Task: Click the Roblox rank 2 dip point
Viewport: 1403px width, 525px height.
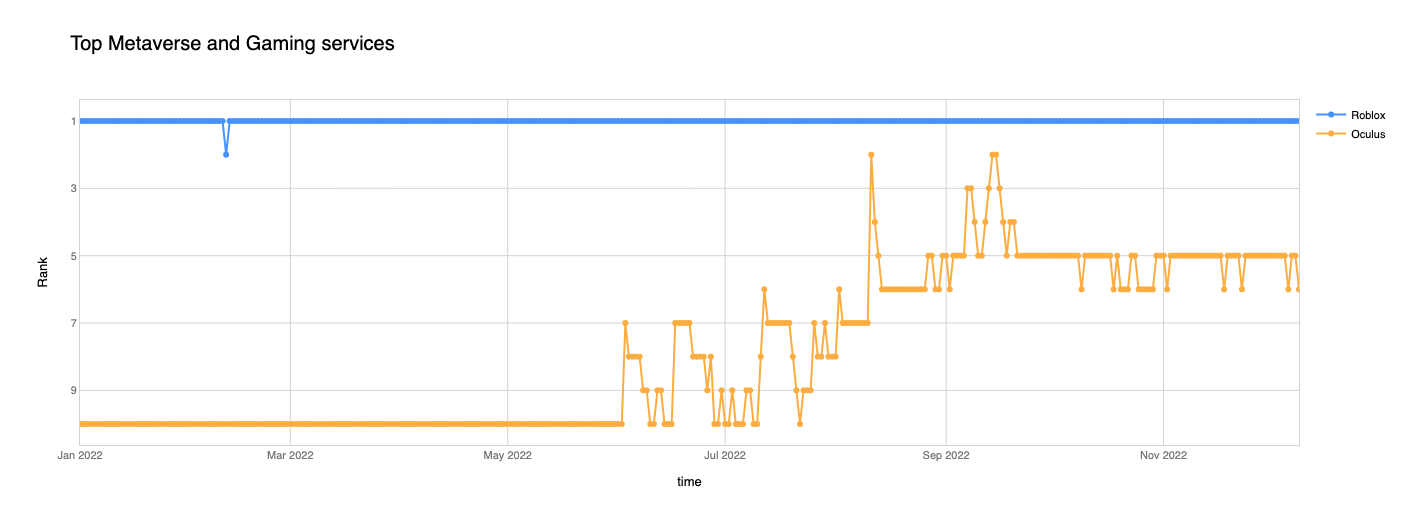Action: [226, 155]
